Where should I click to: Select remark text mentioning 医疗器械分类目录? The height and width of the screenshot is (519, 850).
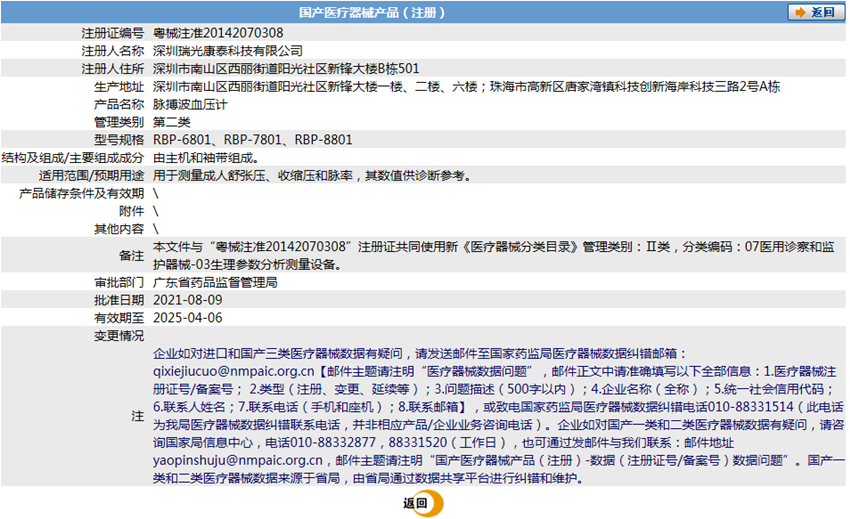(493, 256)
